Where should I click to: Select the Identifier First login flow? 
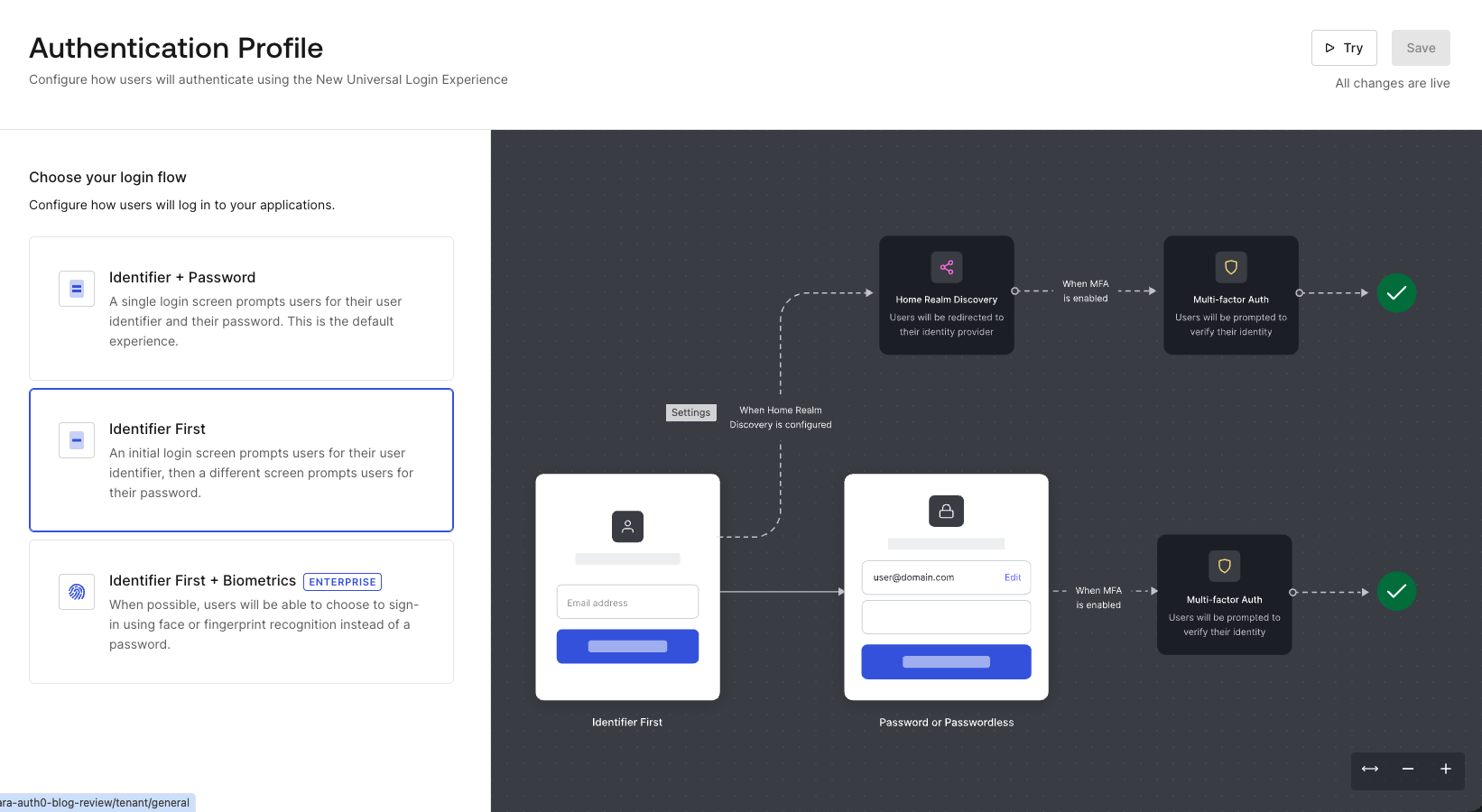(241, 460)
